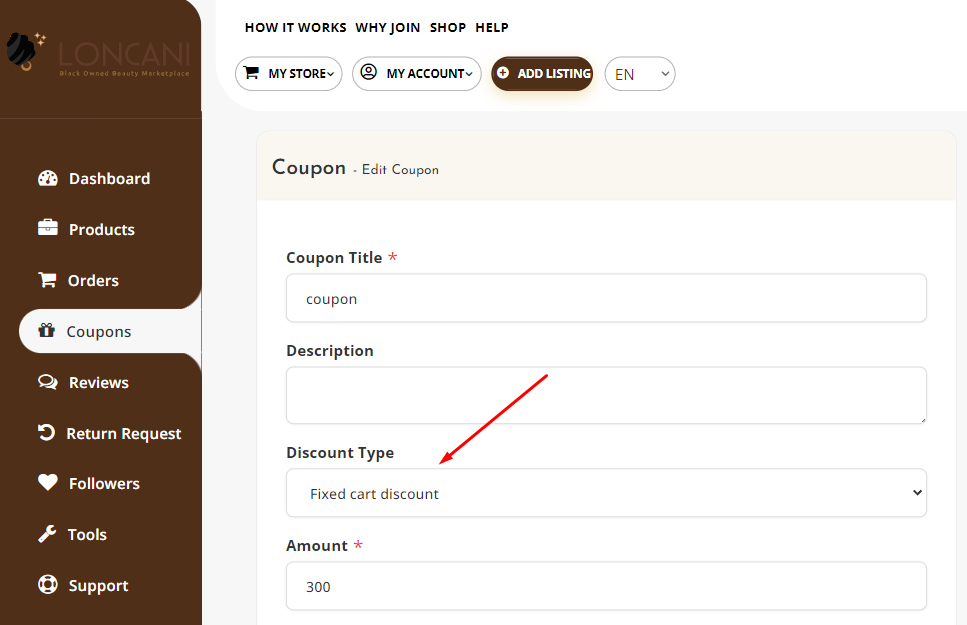
Task: Select Coupons sidebar item
Action: click(x=110, y=331)
